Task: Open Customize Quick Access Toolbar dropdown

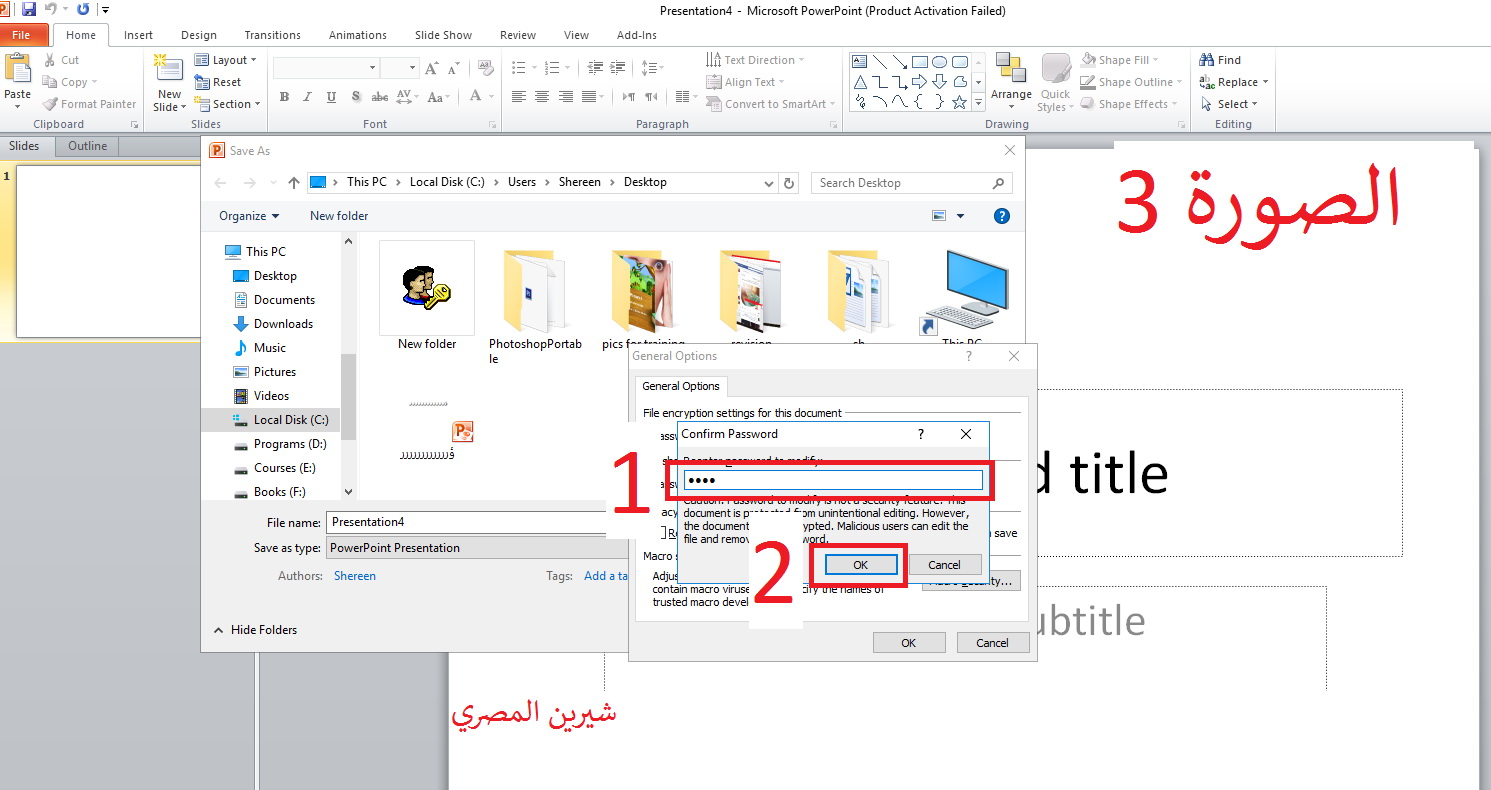Action: (106, 10)
